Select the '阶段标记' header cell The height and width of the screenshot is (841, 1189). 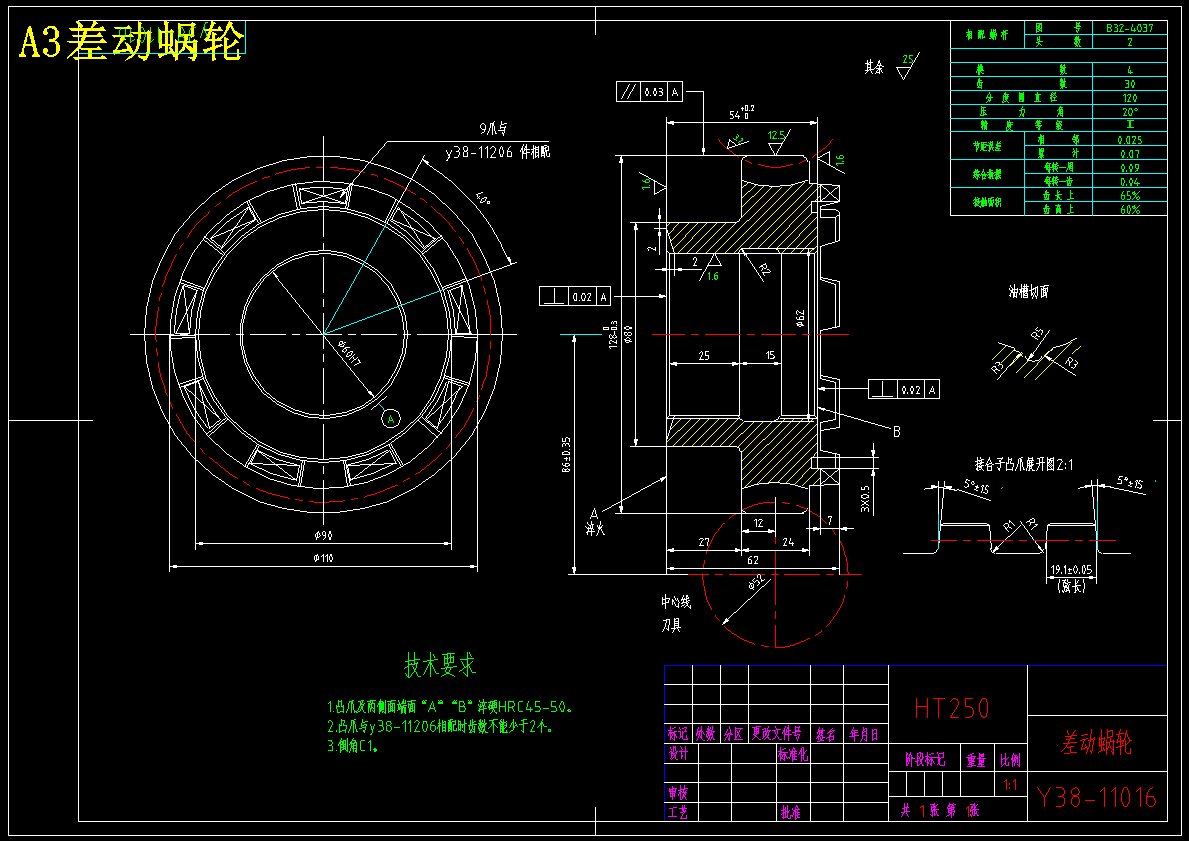click(x=925, y=760)
